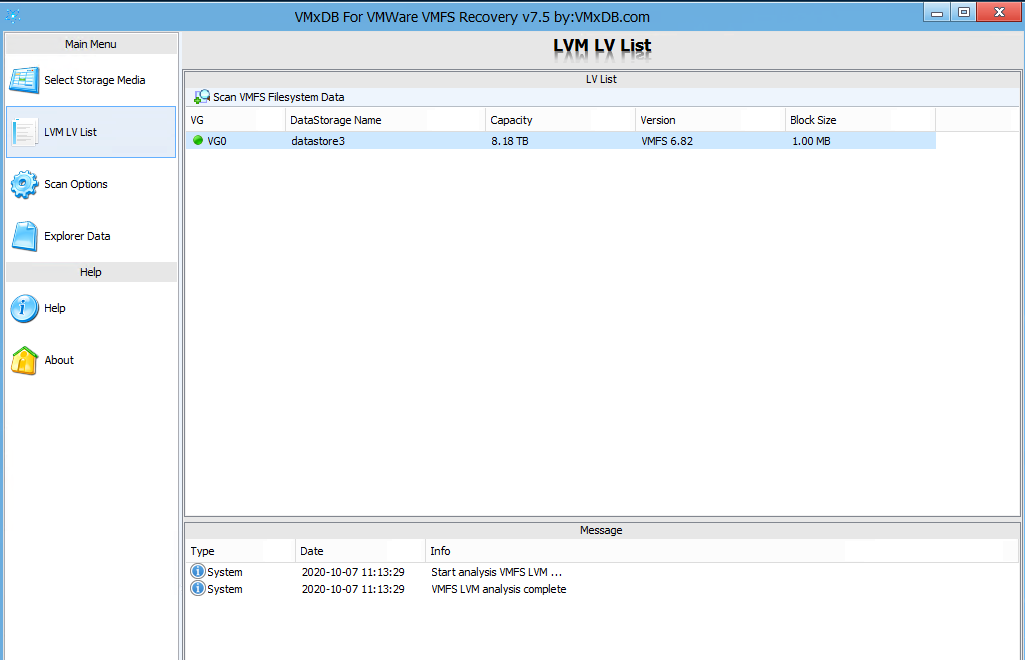1025x660 pixels.
Task: Click the Scan Options gear icon
Action: pos(24,184)
